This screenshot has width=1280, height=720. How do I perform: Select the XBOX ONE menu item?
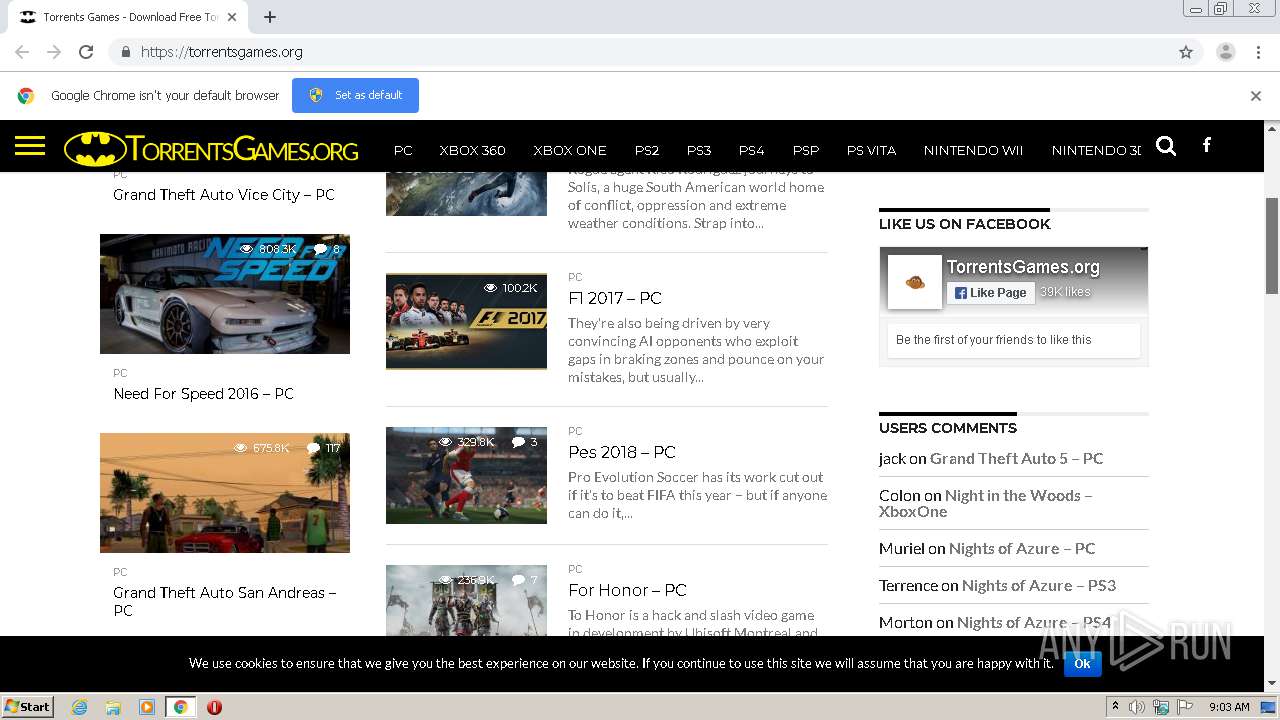pyautogui.click(x=570, y=150)
